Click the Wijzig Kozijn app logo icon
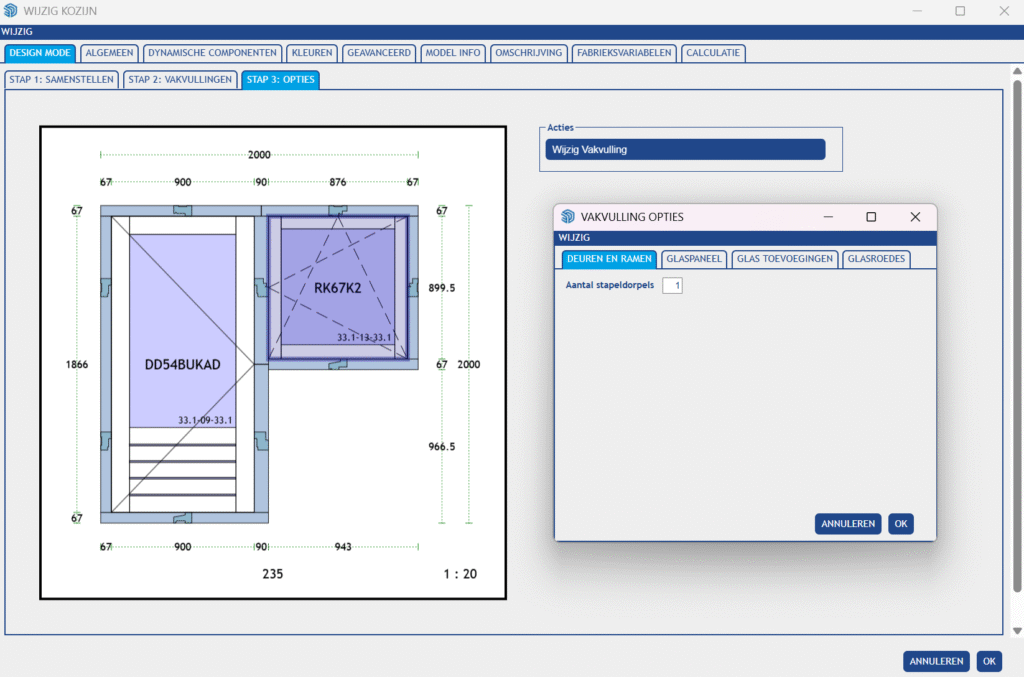The height and width of the screenshot is (677, 1024). (11, 11)
